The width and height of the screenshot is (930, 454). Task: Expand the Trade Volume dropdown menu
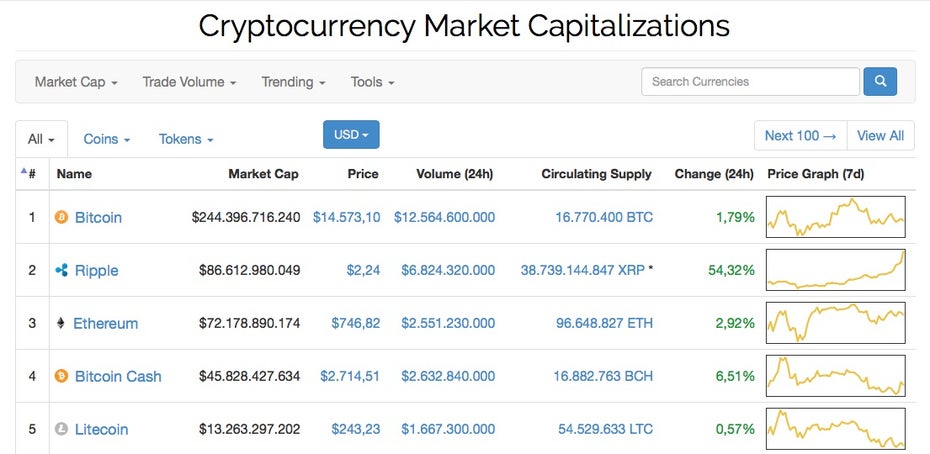click(x=189, y=82)
